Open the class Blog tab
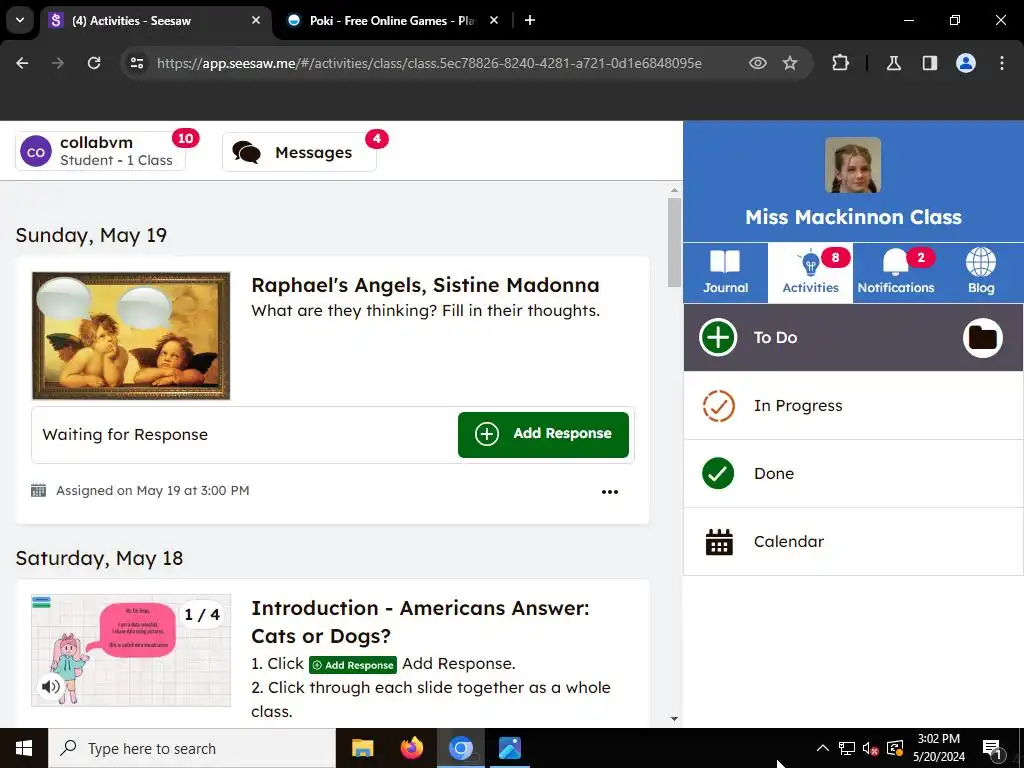 click(x=980, y=273)
